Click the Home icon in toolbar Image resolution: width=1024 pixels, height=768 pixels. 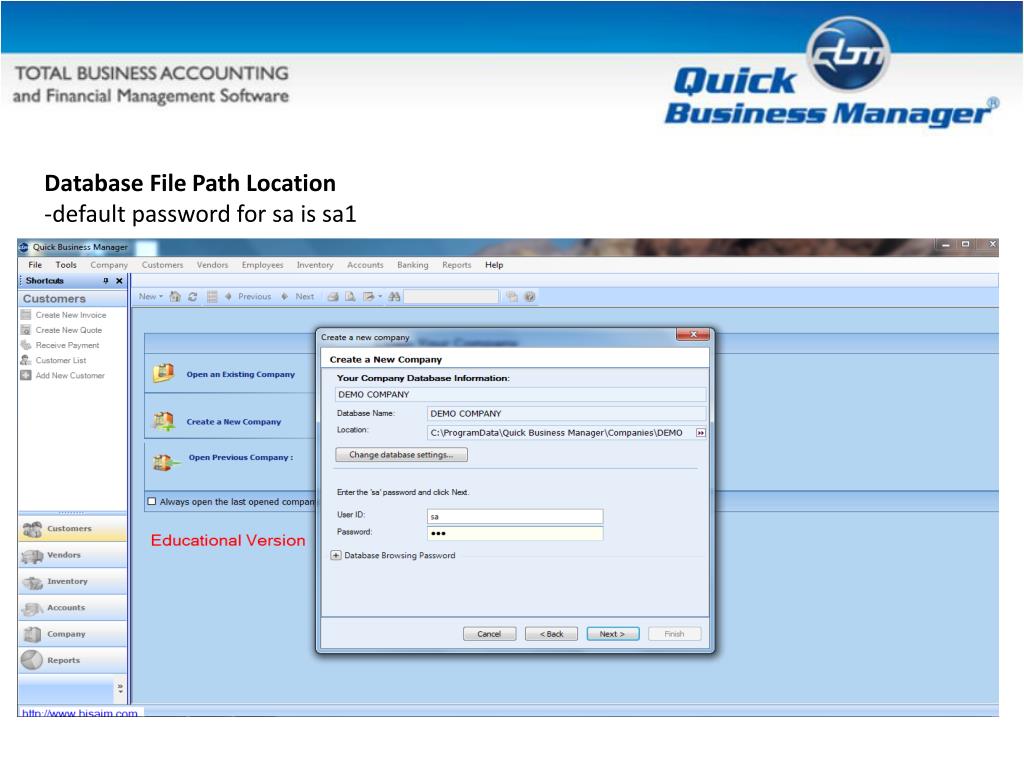pos(175,296)
